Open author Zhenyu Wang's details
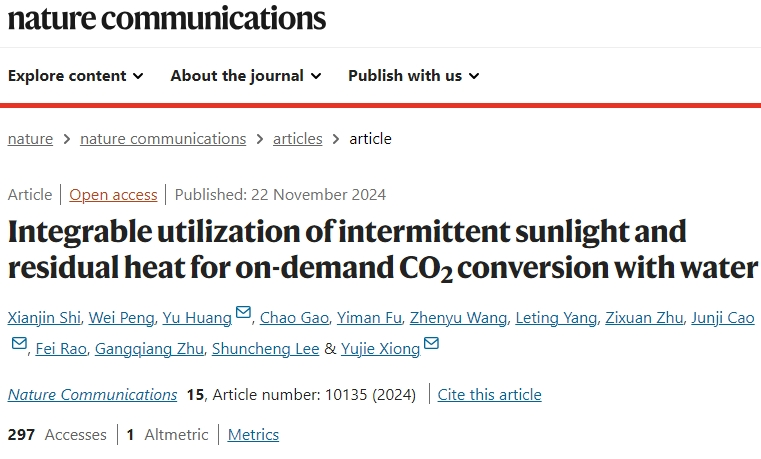The image size is (761, 459). pyautogui.click(x=458, y=318)
